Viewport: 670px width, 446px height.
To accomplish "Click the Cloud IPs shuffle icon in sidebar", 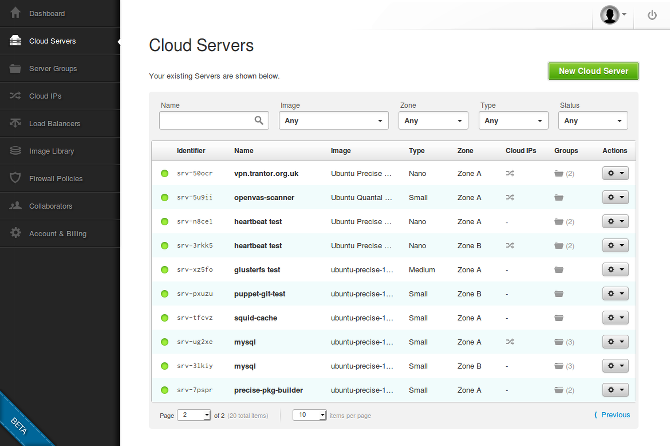I will coord(15,96).
